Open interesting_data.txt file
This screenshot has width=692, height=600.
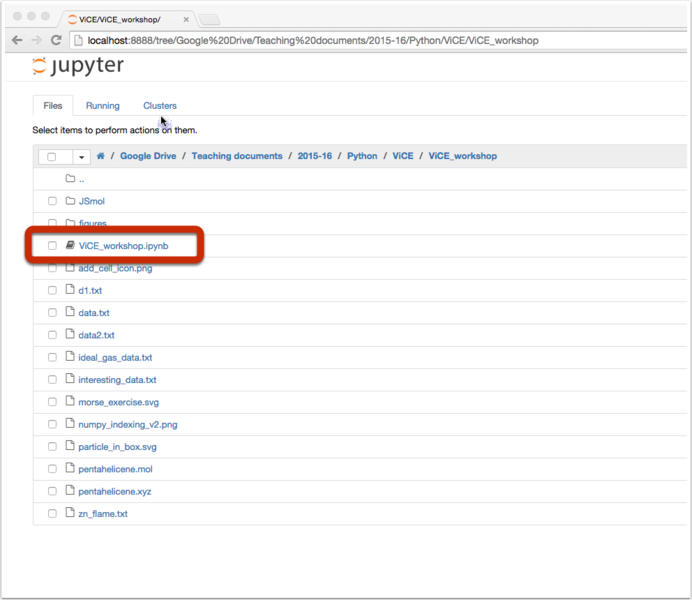pyautogui.click(x=117, y=380)
